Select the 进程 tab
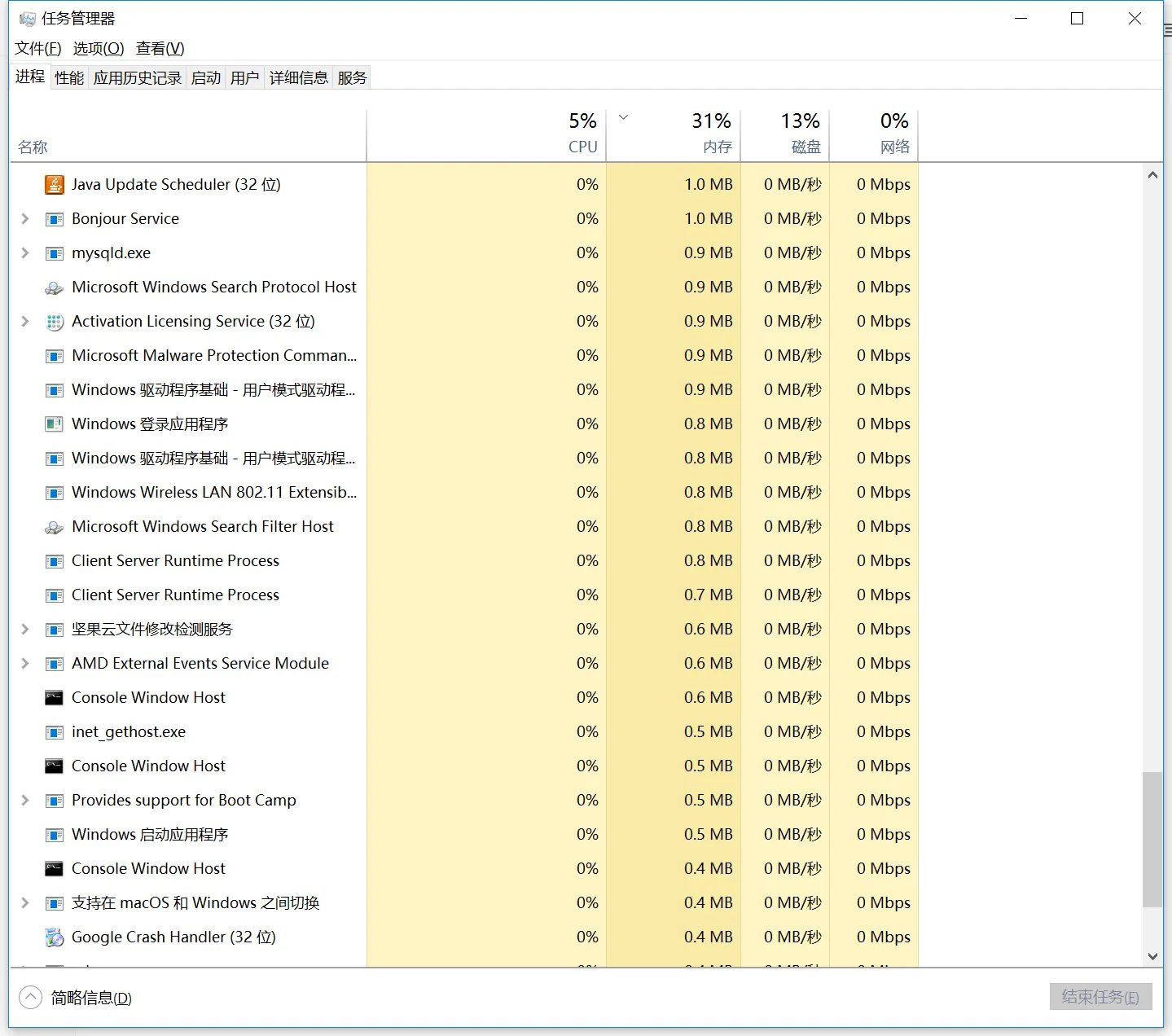Viewport: 1172px width, 1036px height. 30,77
